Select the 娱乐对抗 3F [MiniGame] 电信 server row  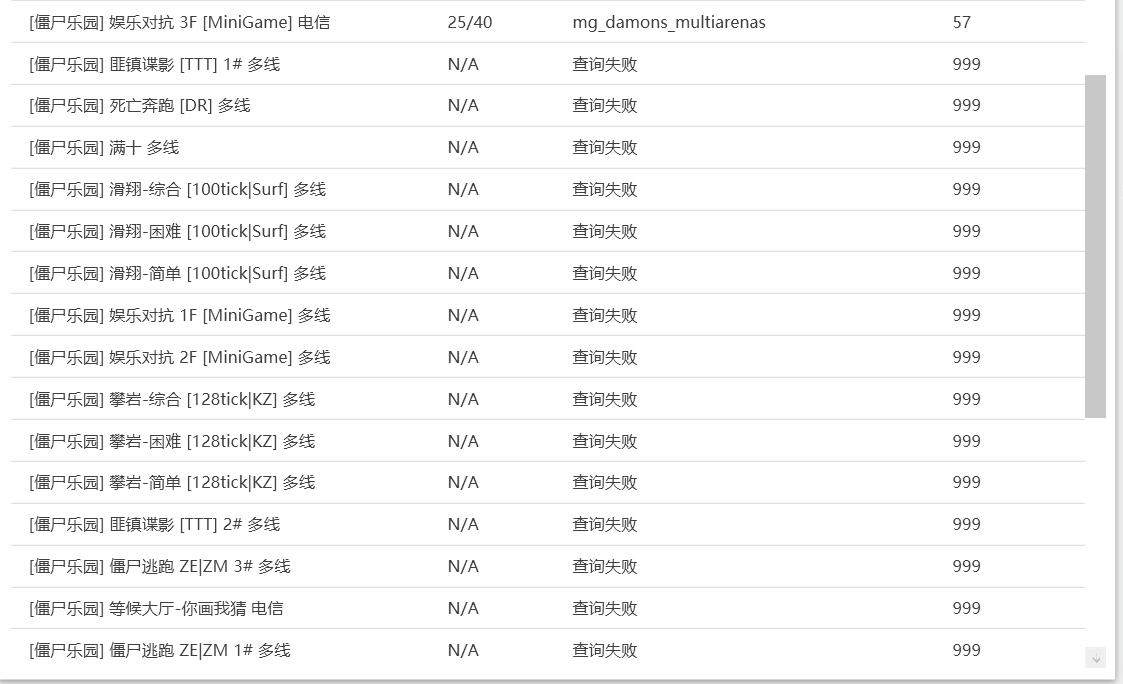pyautogui.click(x=180, y=22)
